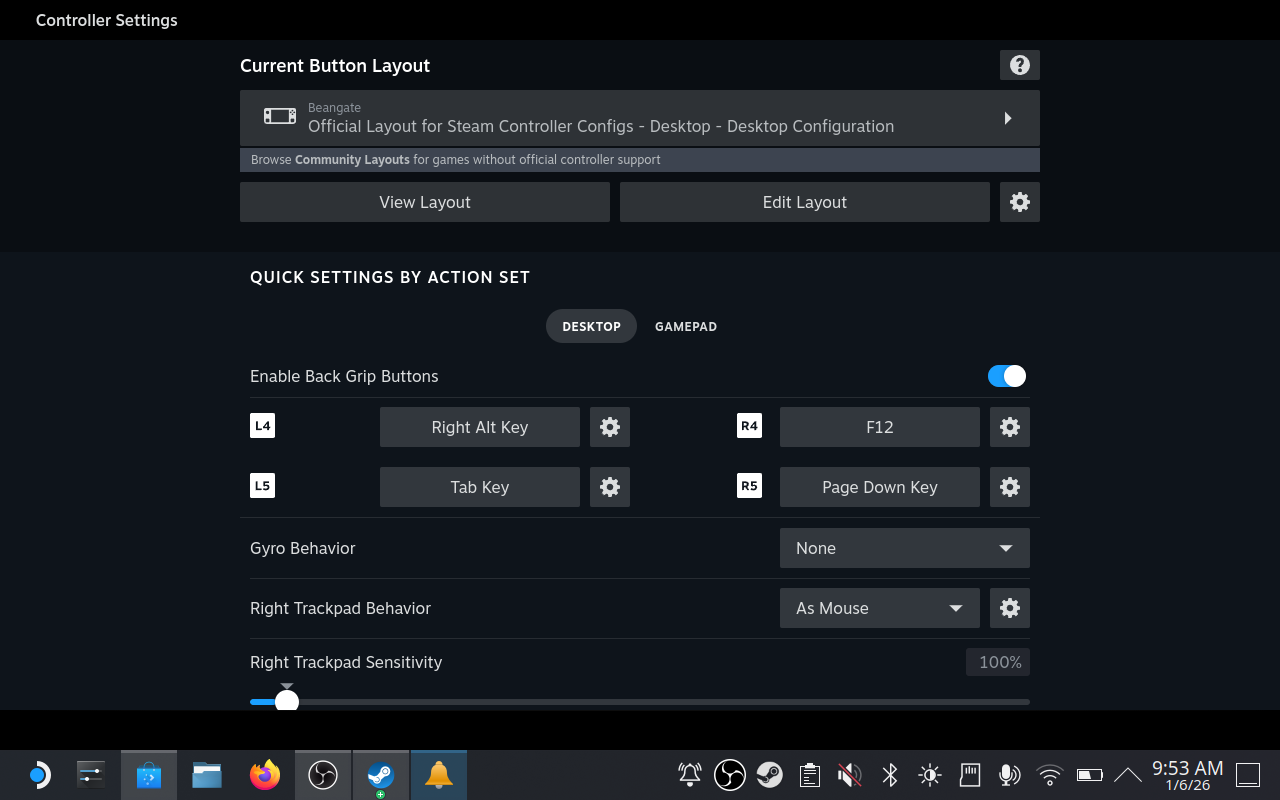The height and width of the screenshot is (800, 1280).
Task: Open controller settings help question mark
Action: click(1019, 65)
